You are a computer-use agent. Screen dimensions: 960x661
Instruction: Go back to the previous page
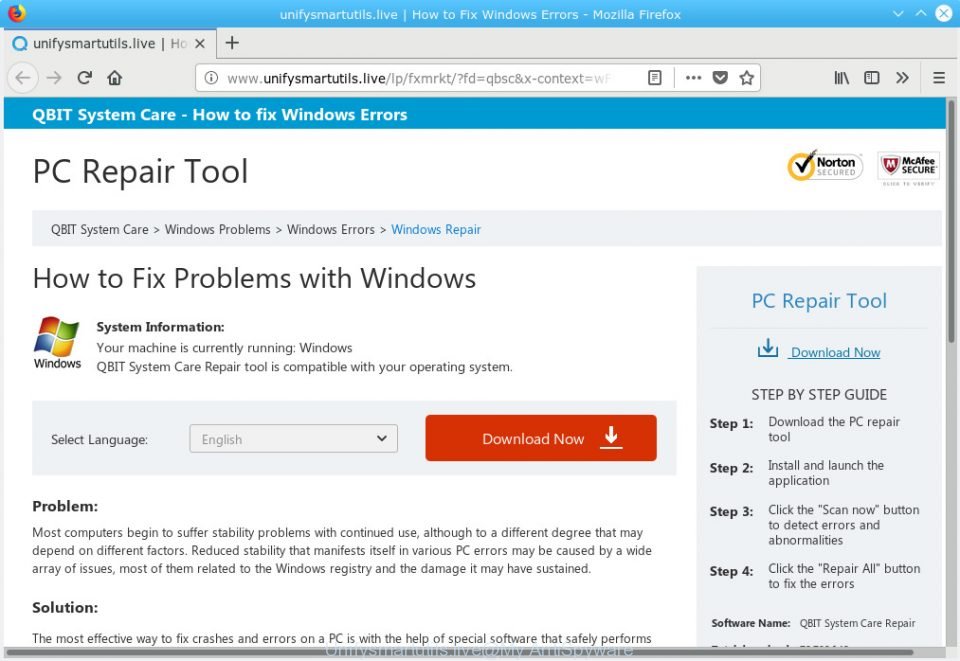tap(23, 78)
